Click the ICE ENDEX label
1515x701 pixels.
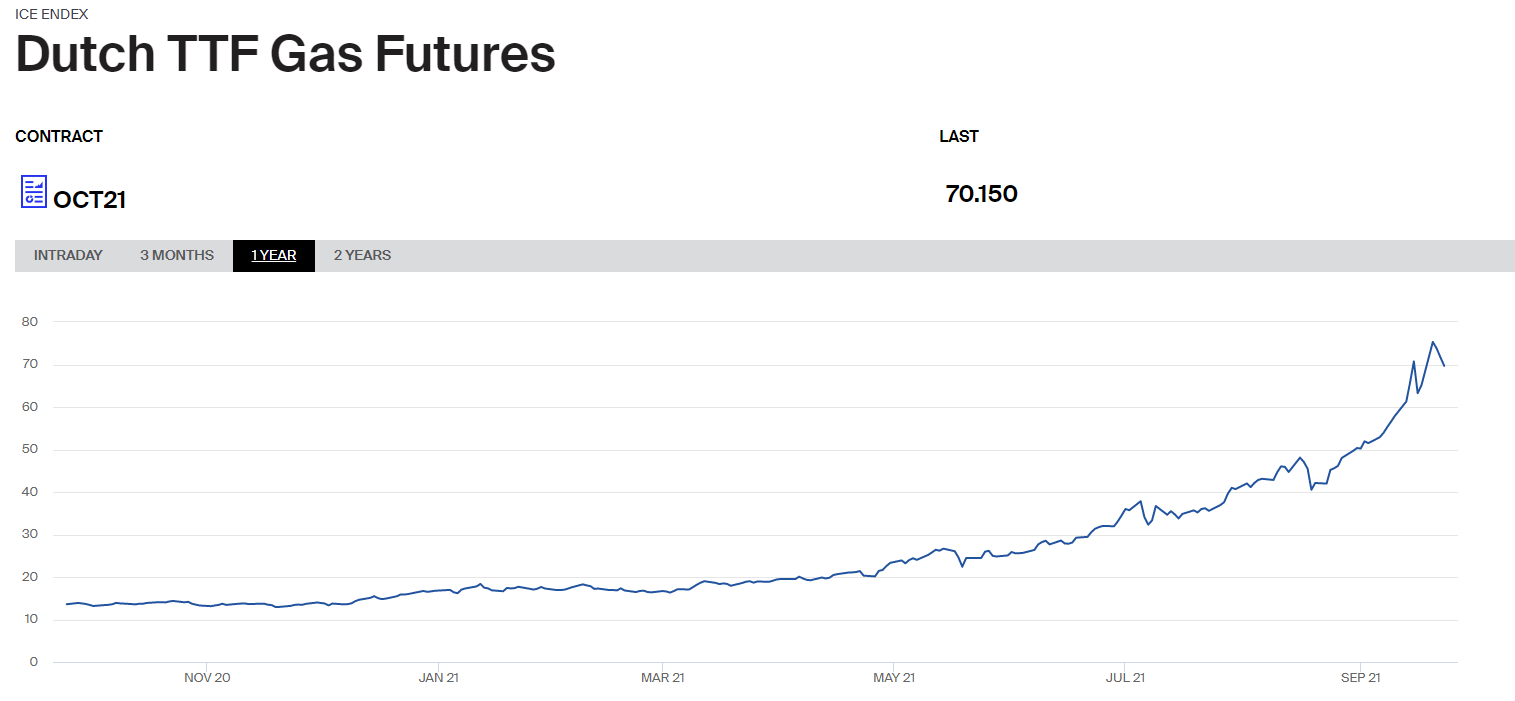pos(51,14)
